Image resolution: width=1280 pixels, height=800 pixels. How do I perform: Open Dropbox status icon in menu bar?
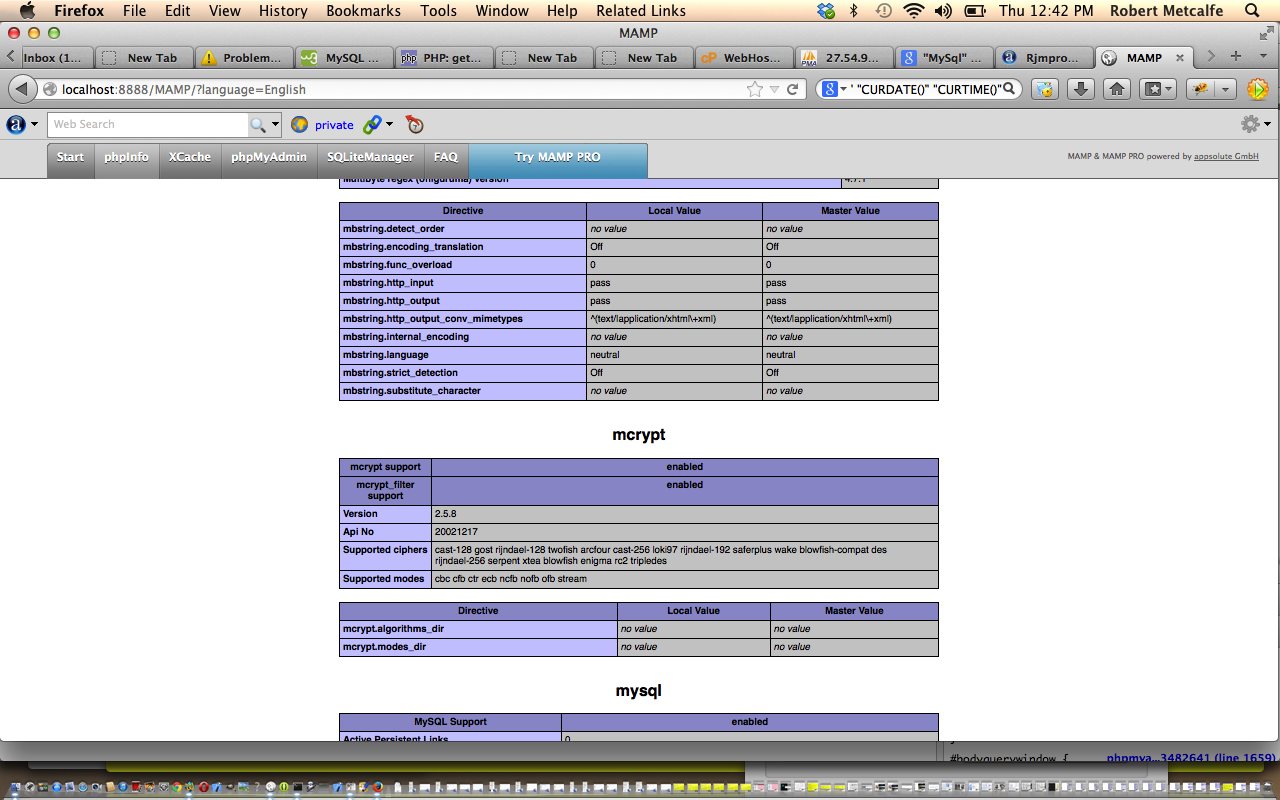(826, 11)
